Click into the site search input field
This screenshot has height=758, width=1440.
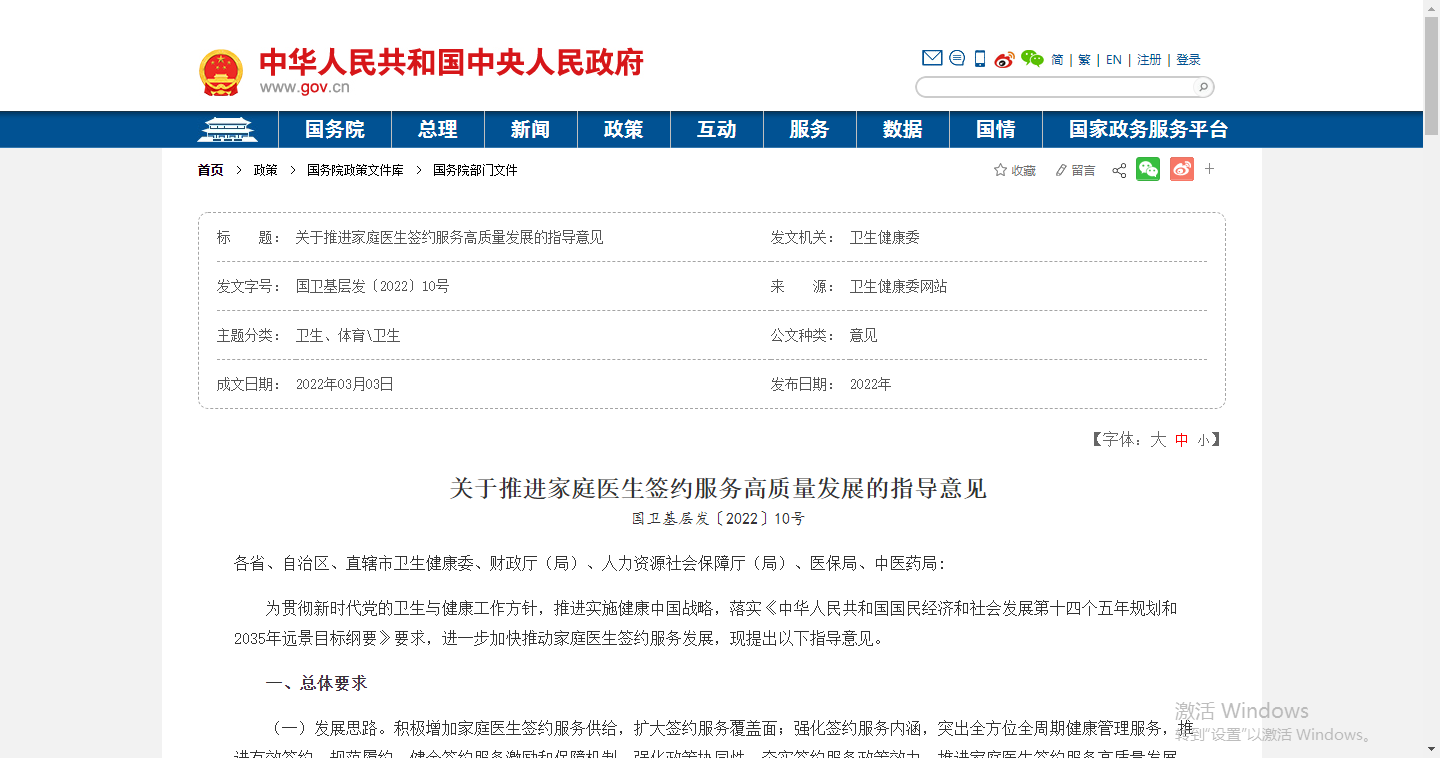click(x=1055, y=87)
